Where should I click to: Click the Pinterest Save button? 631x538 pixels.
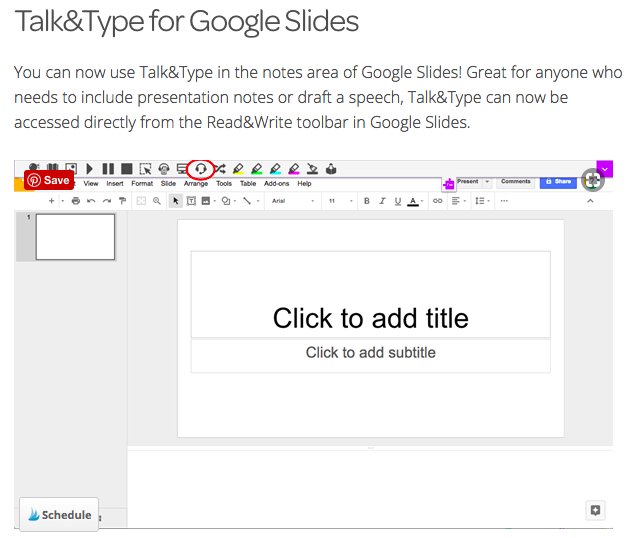(x=49, y=180)
